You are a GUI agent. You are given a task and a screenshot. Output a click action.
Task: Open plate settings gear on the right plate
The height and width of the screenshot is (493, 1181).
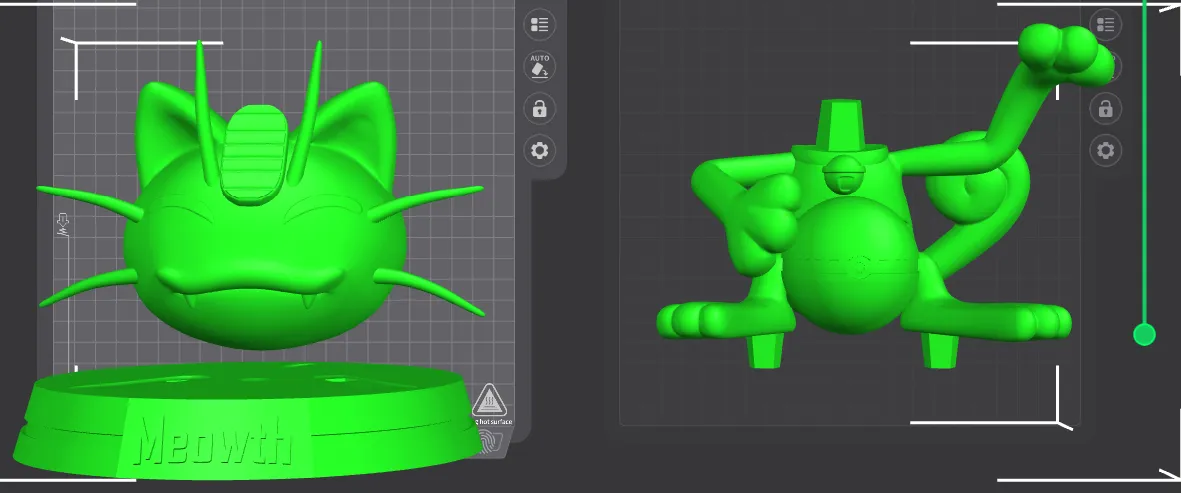[x=1105, y=151]
